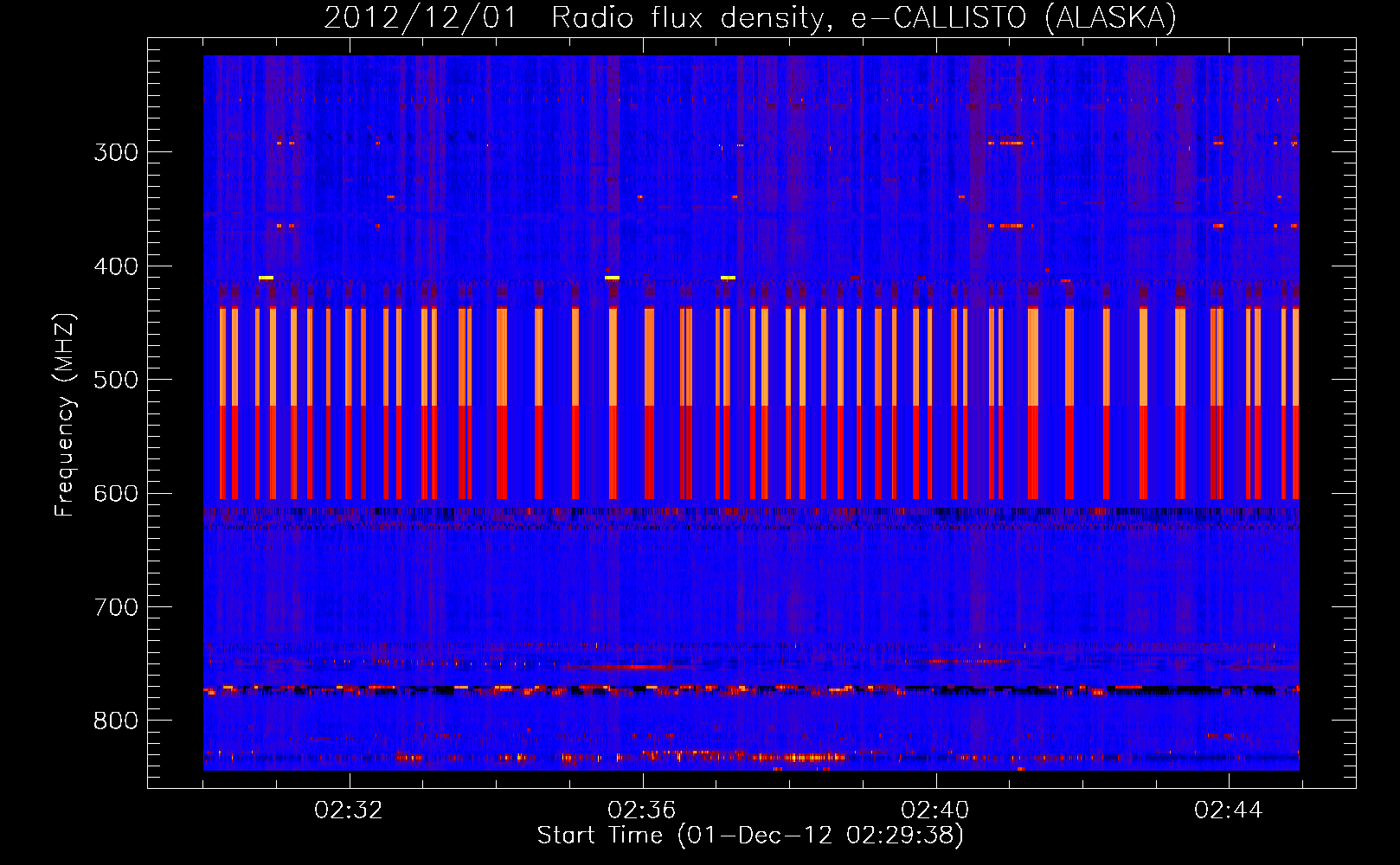Click the 400 frequency tick label
Image resolution: width=1400 pixels, height=865 pixels.
[x=116, y=266]
